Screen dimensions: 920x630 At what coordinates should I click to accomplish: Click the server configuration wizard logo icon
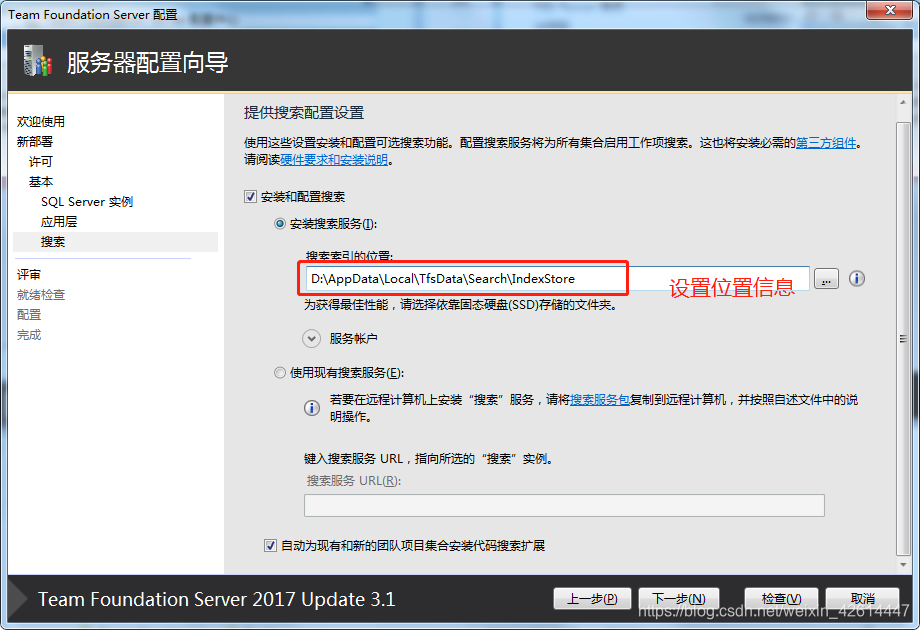point(38,61)
